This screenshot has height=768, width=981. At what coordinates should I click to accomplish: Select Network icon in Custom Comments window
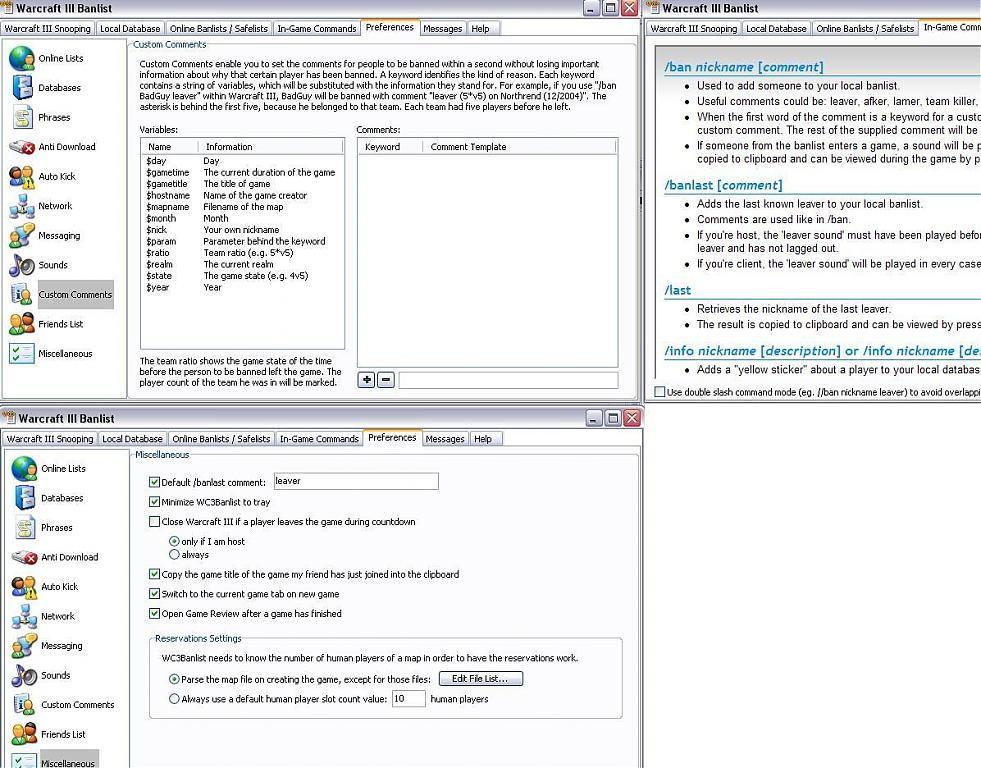coord(22,206)
